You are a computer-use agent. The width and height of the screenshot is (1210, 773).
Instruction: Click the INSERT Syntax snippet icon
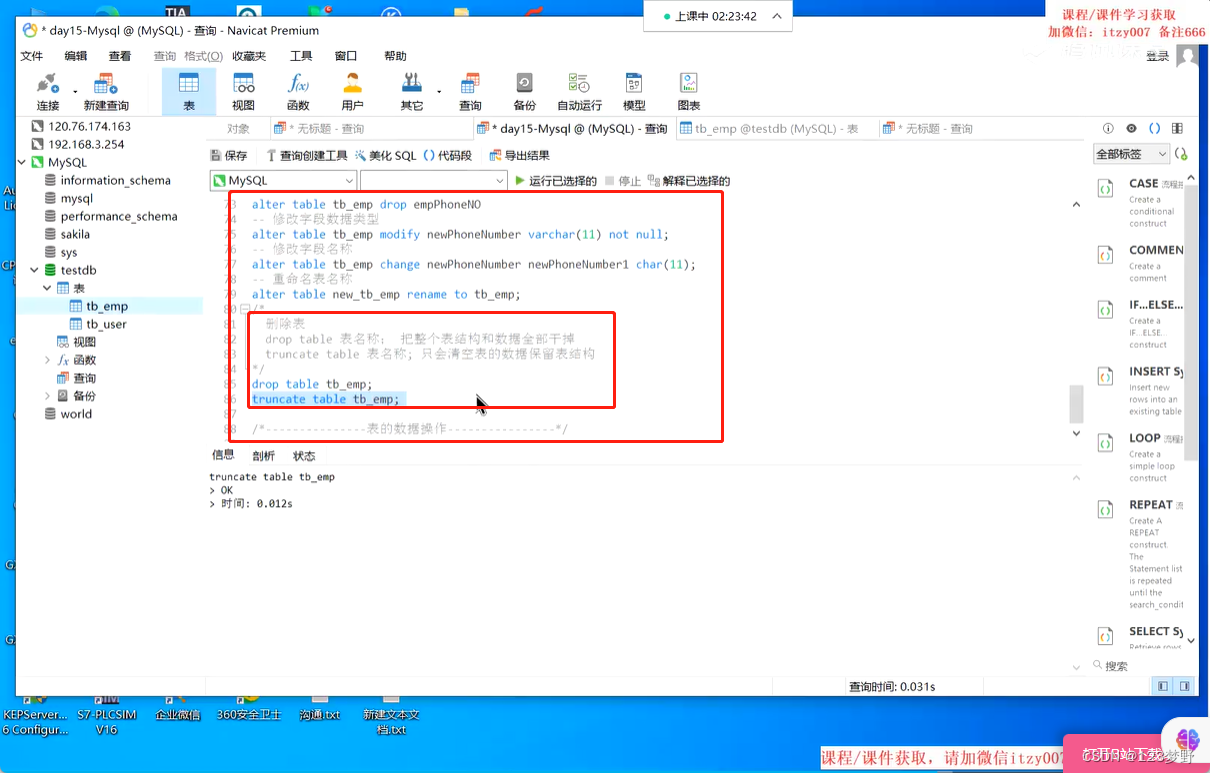click(x=1105, y=376)
